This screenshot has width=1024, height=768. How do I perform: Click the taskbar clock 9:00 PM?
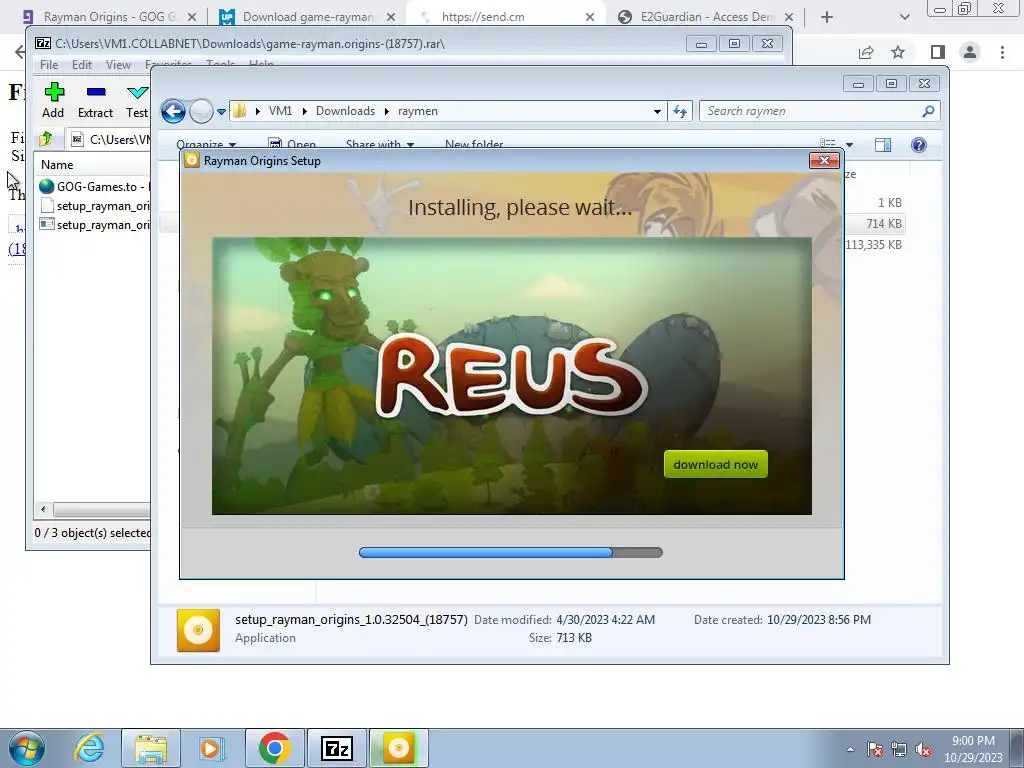(973, 741)
